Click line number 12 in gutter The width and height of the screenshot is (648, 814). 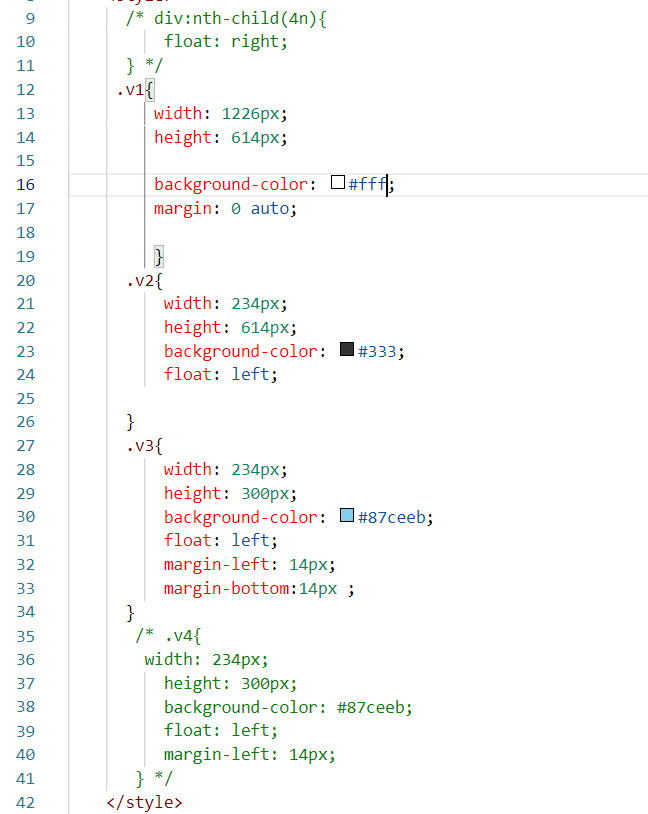point(25,90)
